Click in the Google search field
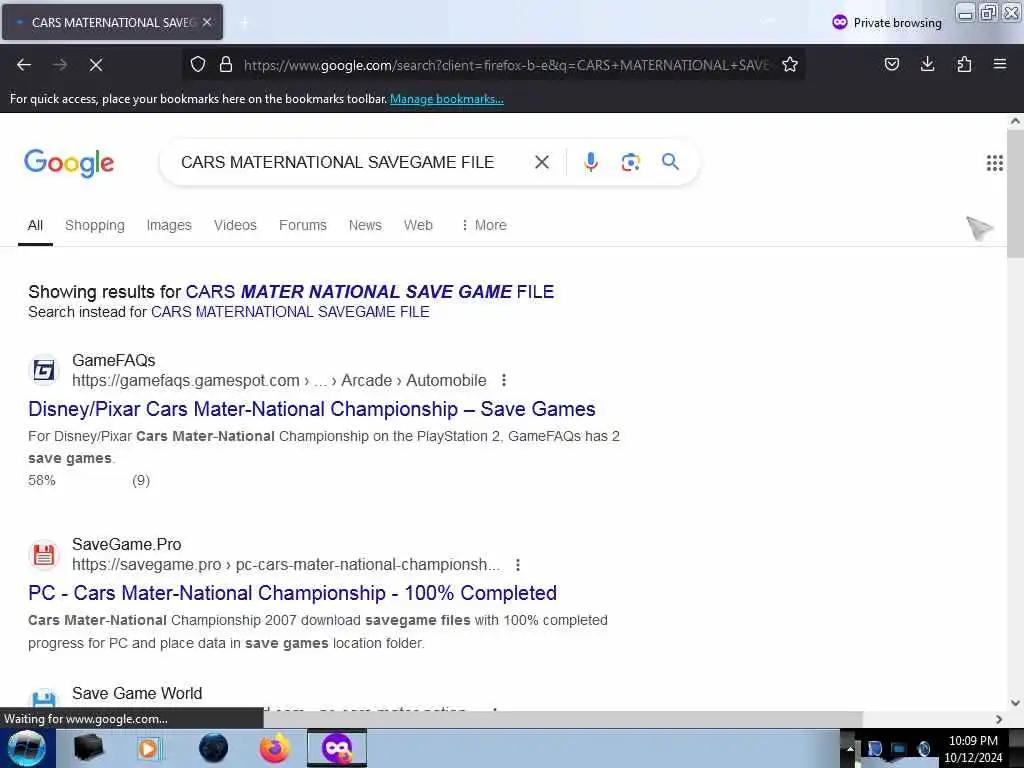Screen dimensions: 1024x768 337,162
